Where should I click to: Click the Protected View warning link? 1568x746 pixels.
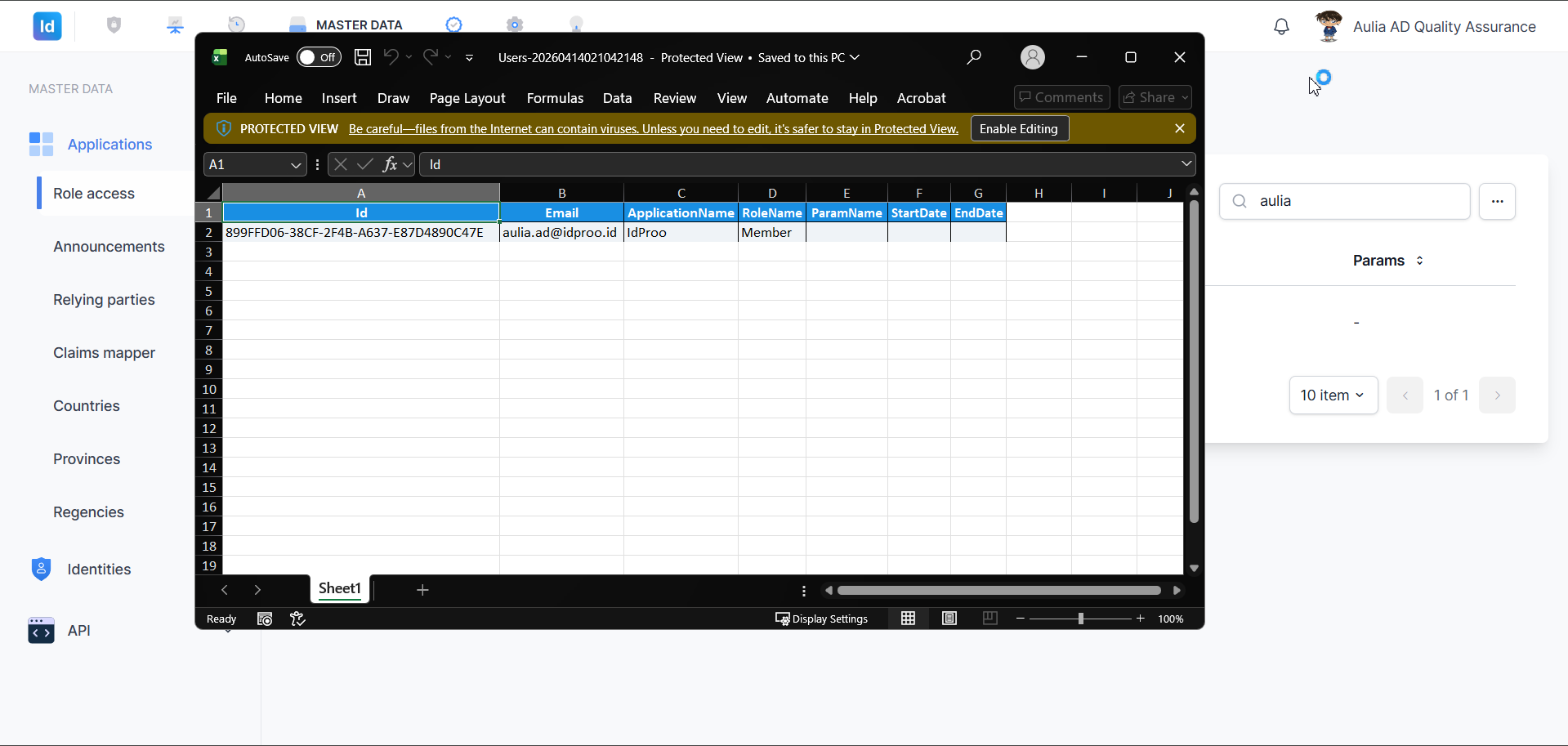click(653, 129)
